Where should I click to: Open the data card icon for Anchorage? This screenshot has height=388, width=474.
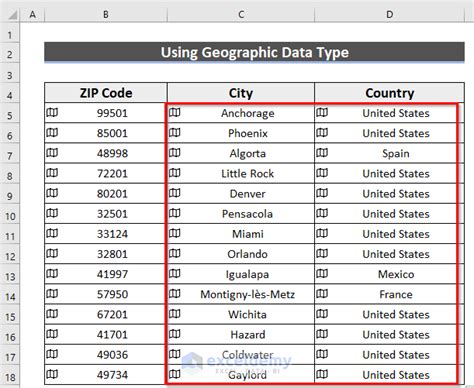[174, 113]
